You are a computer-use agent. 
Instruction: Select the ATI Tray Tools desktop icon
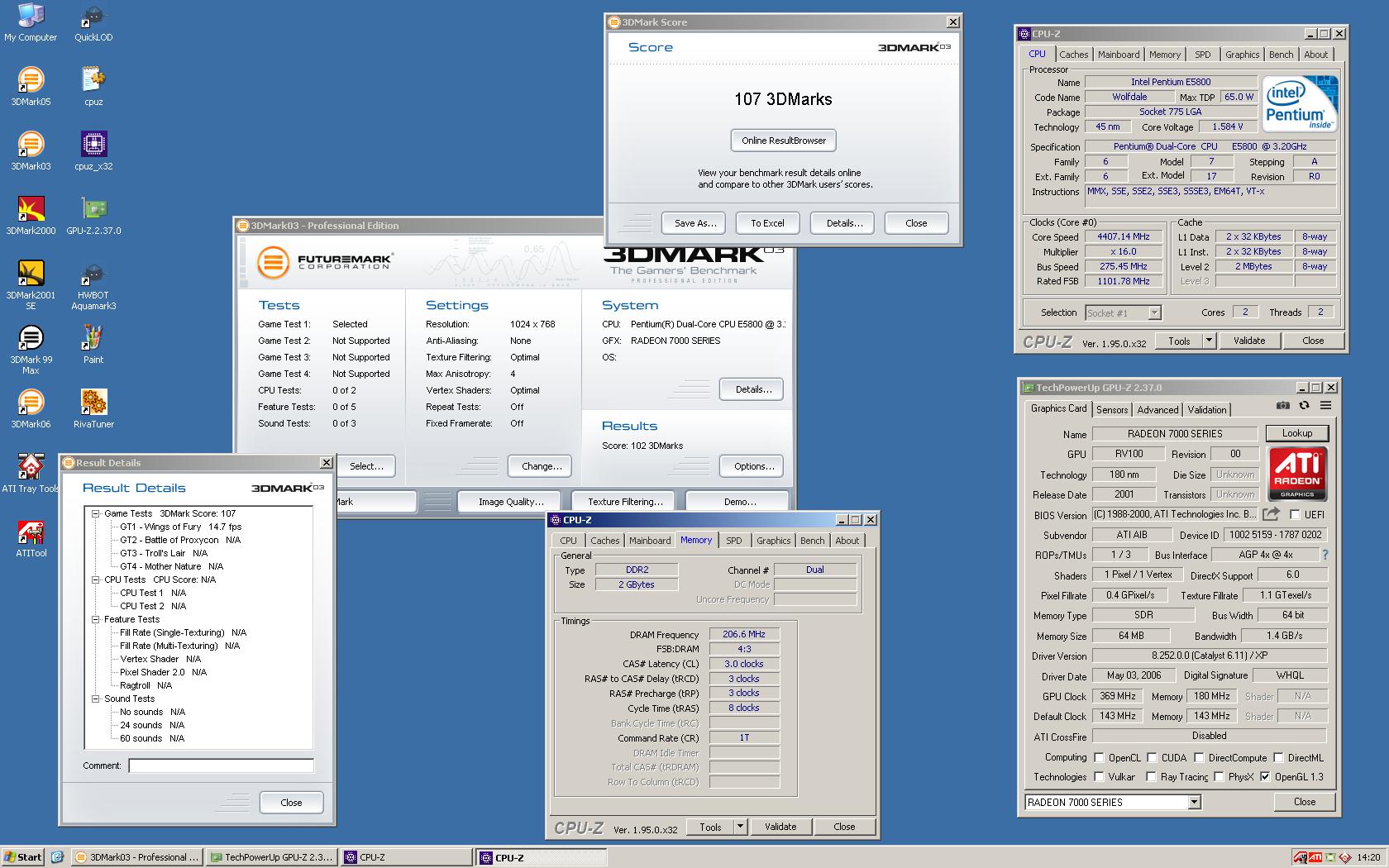pyautogui.click(x=31, y=474)
